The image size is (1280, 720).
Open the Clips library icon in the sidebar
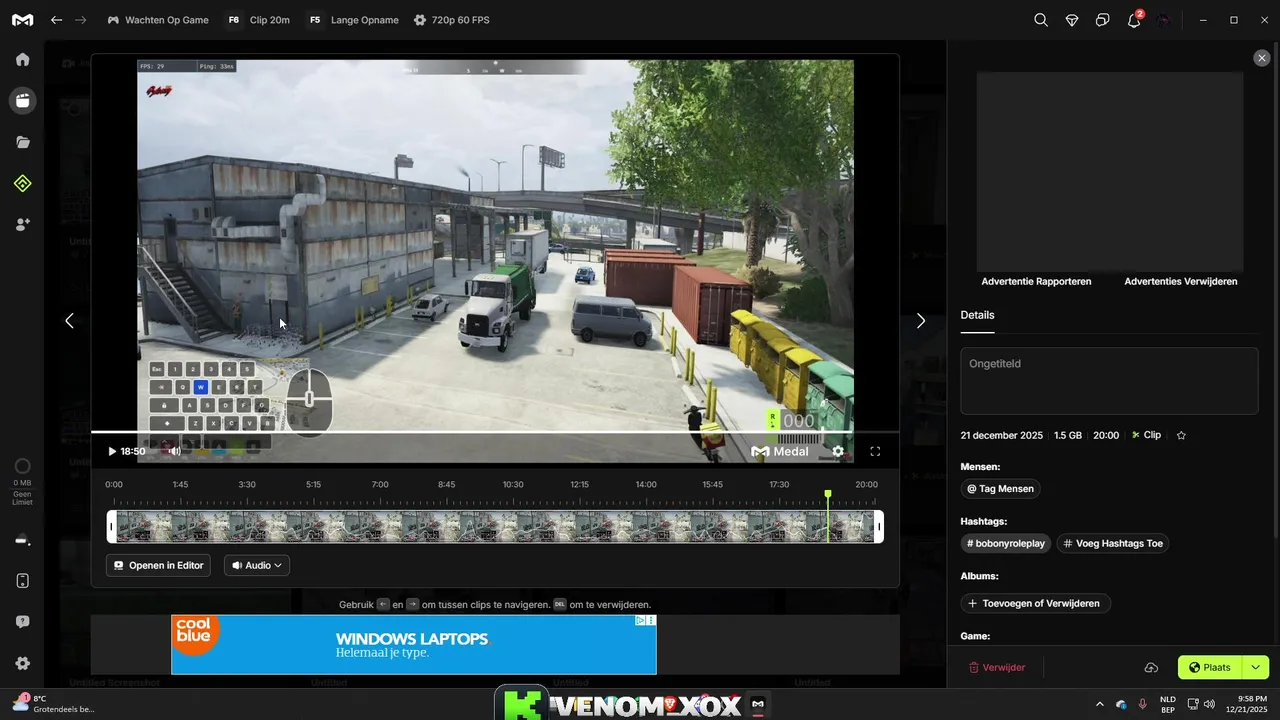(x=22, y=100)
